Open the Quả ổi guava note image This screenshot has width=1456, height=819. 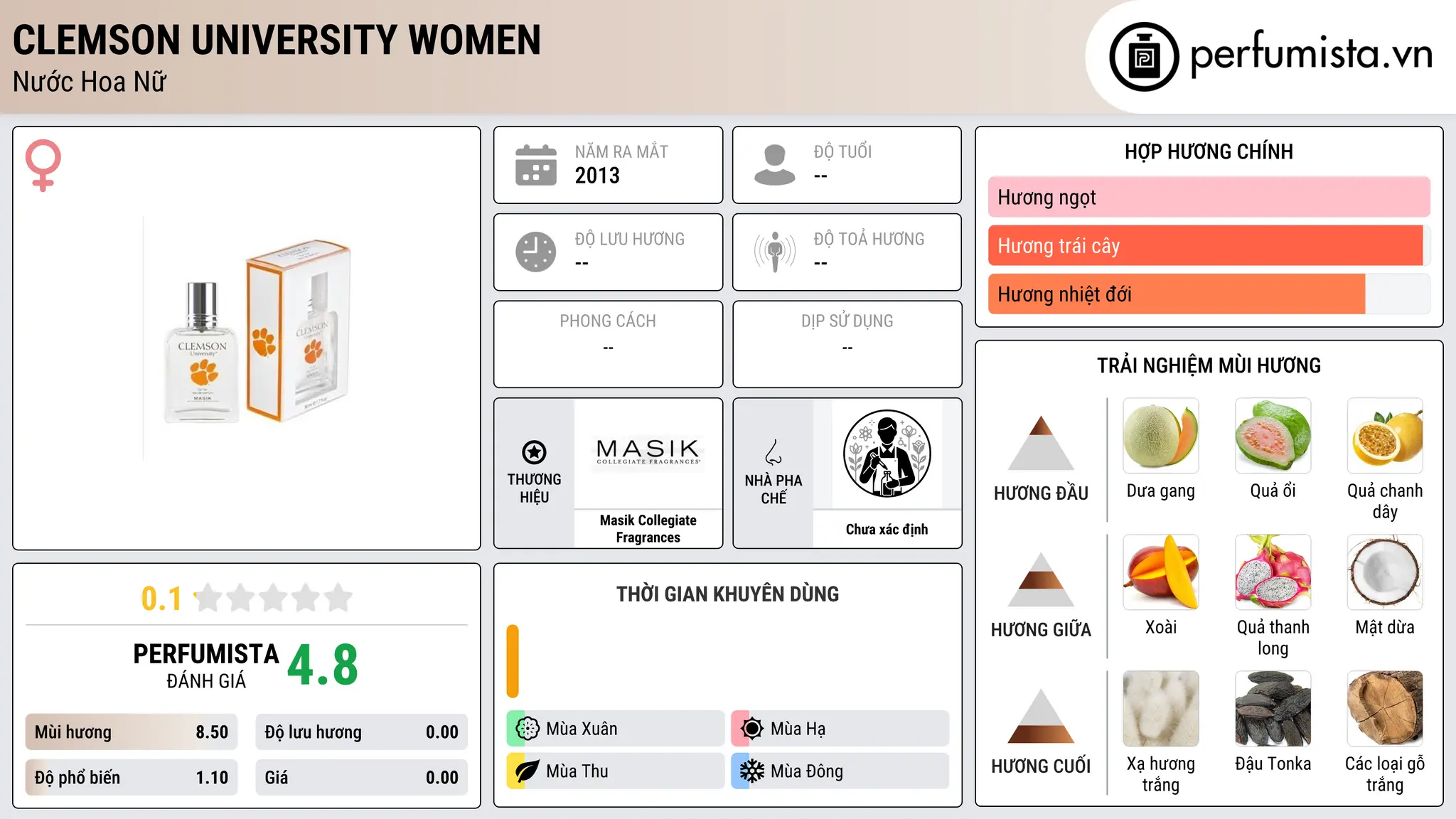1273,436
